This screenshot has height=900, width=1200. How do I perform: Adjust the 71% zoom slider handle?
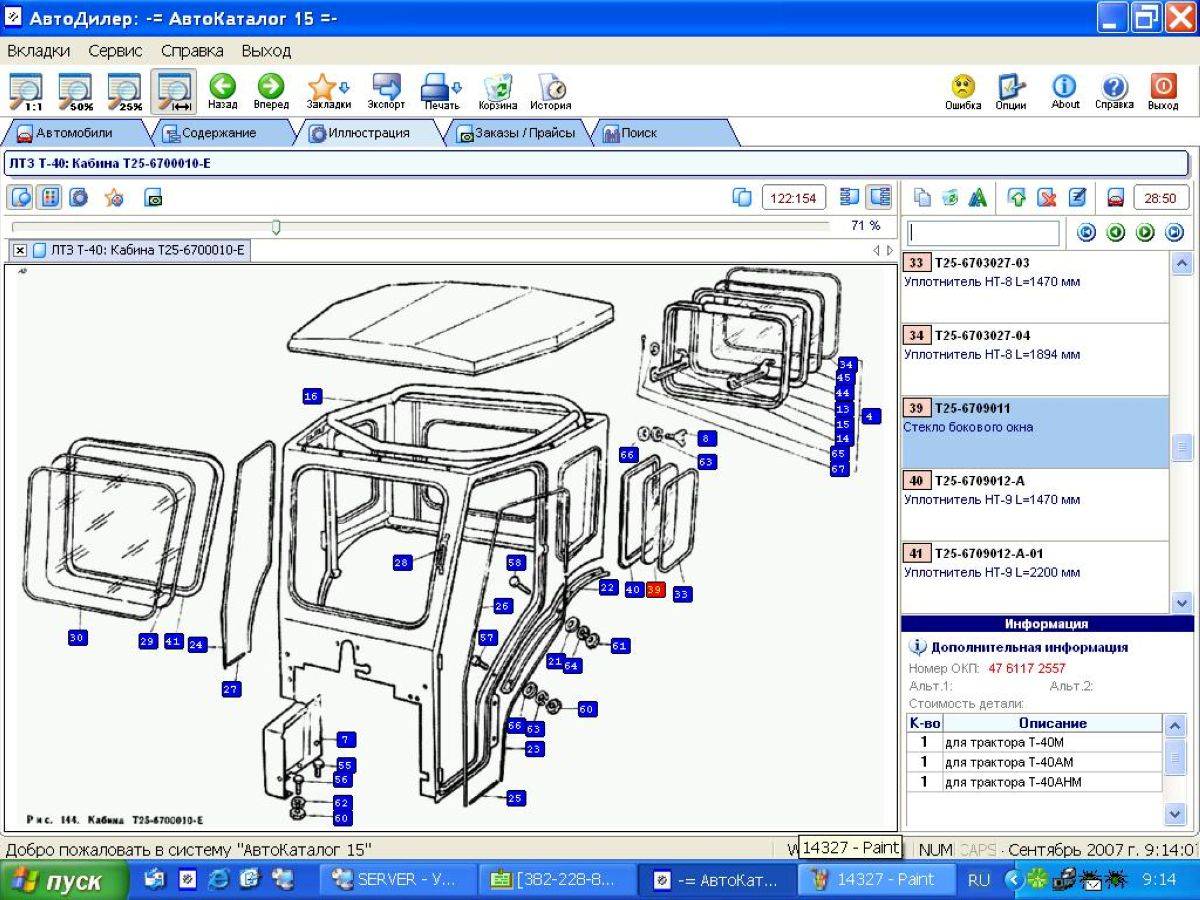(x=276, y=227)
